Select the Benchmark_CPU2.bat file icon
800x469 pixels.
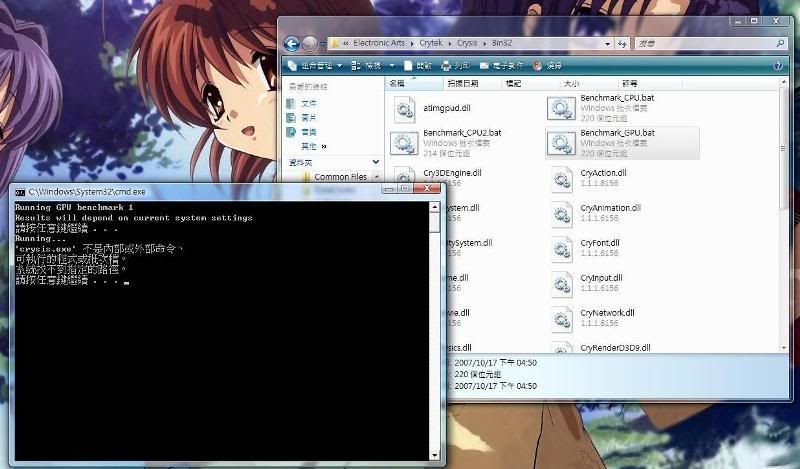pos(404,143)
